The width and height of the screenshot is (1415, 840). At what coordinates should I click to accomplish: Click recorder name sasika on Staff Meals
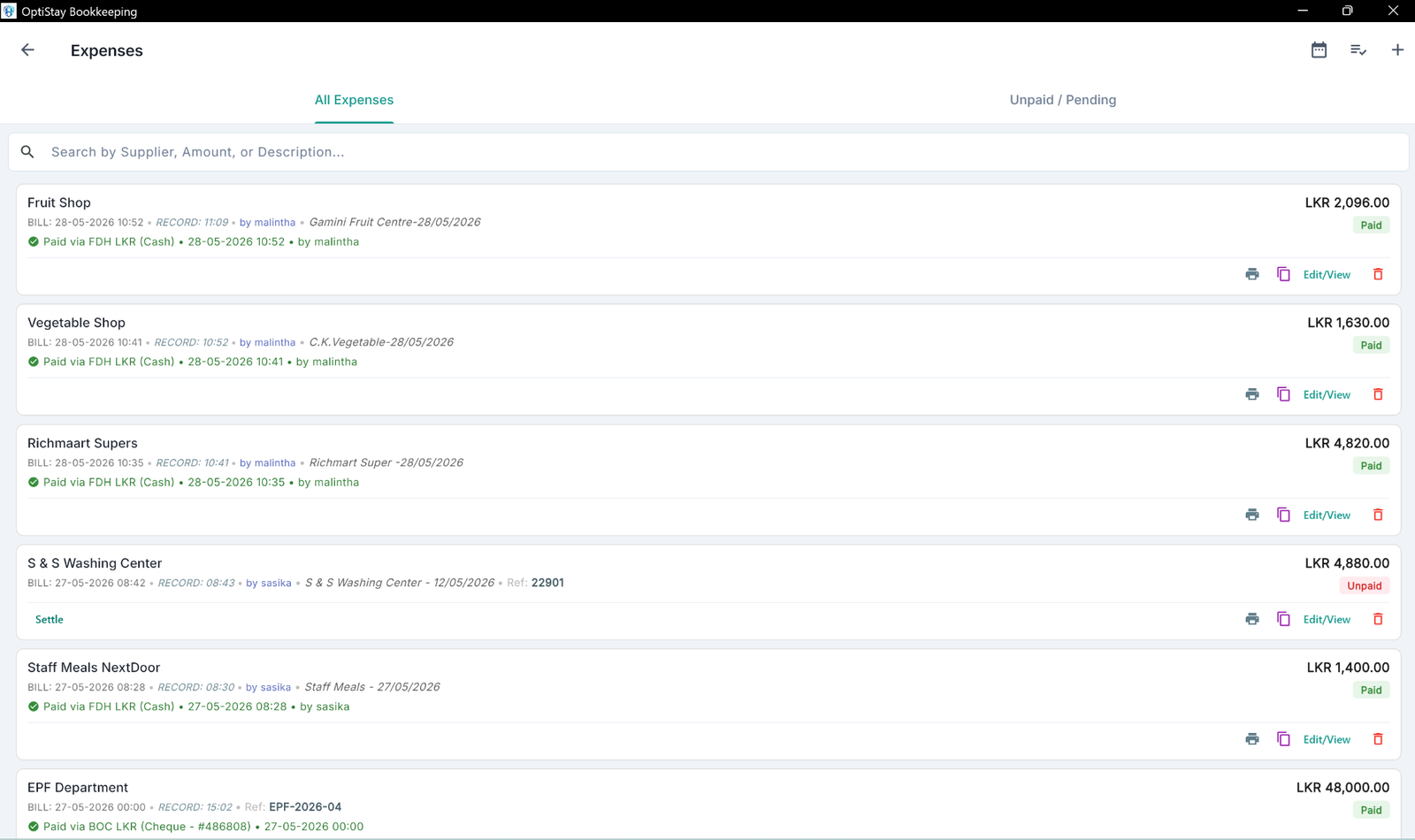(x=276, y=687)
